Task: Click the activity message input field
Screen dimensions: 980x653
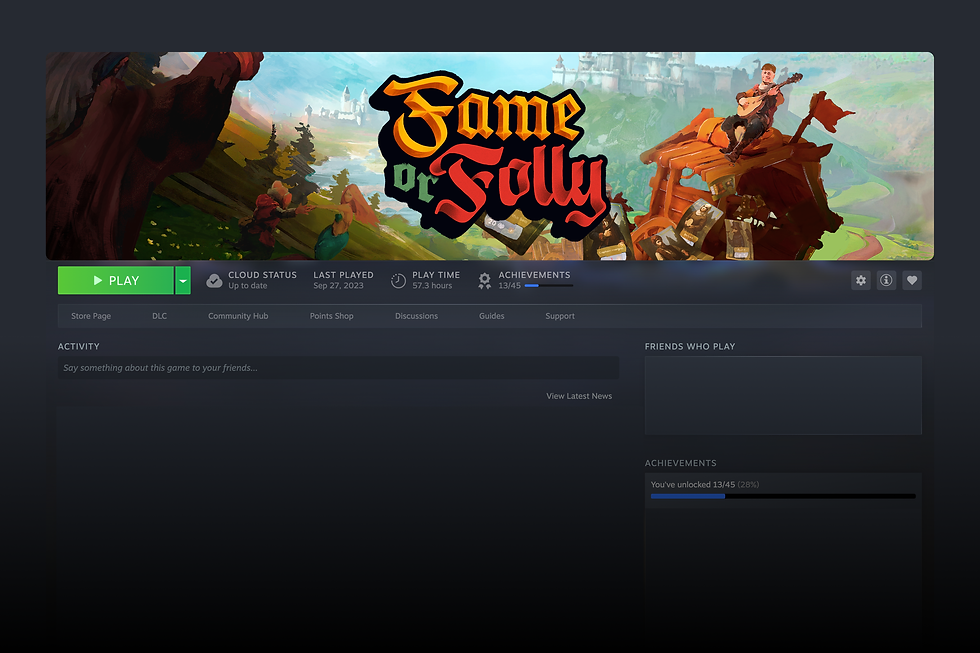Action: click(x=338, y=368)
